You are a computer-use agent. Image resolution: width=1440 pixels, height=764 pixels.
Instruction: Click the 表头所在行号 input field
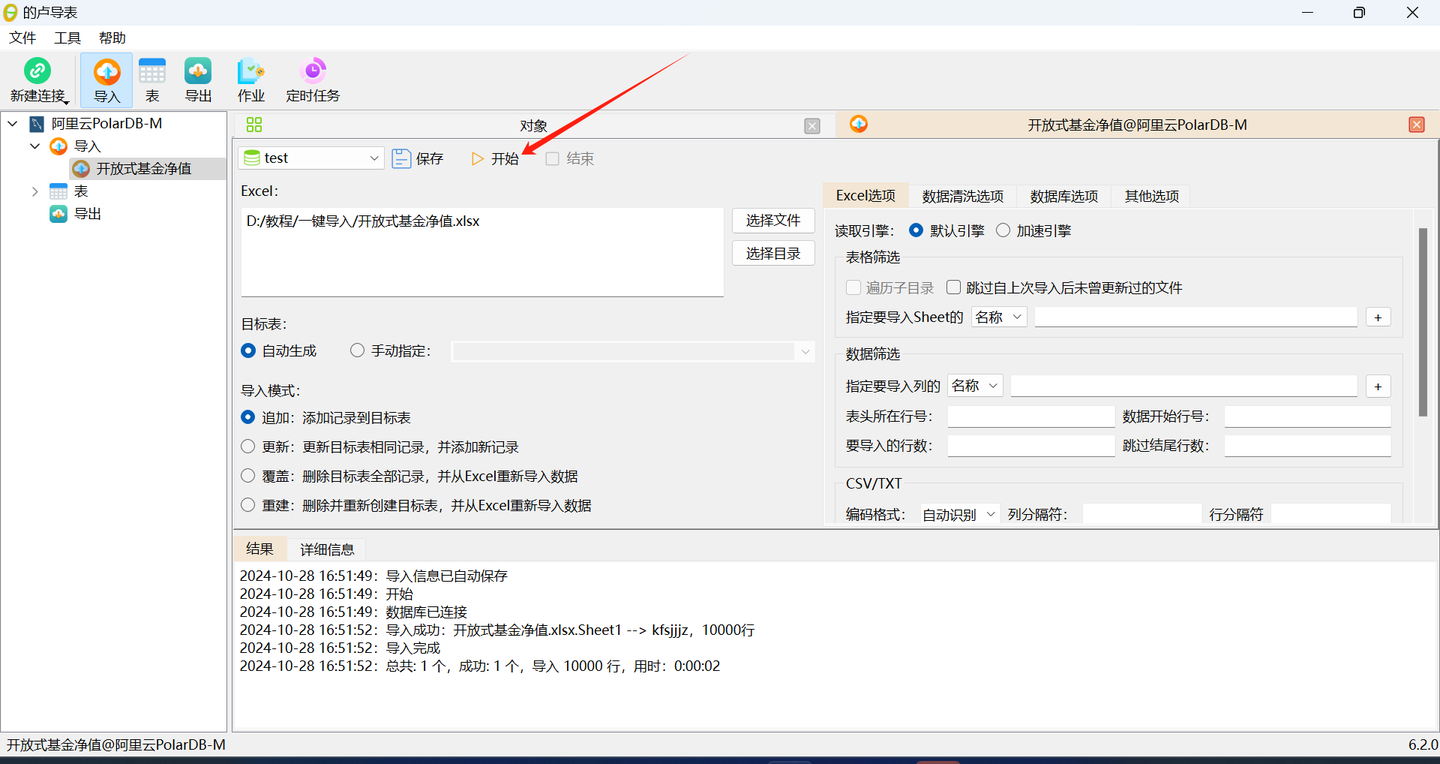1031,417
